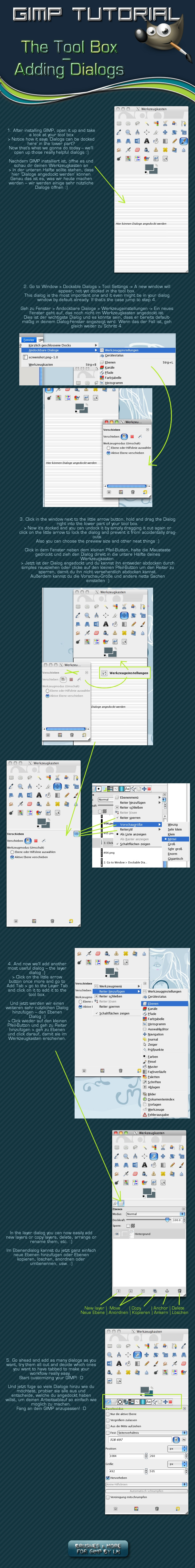Set preview size to 'Gigantisch'
The width and height of the screenshot is (195, 1568).
pos(175,858)
